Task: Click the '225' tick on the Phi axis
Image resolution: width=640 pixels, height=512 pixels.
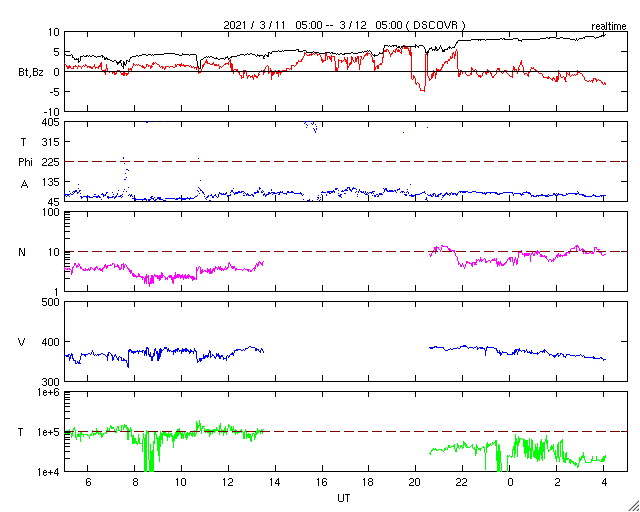Action: 51,162
